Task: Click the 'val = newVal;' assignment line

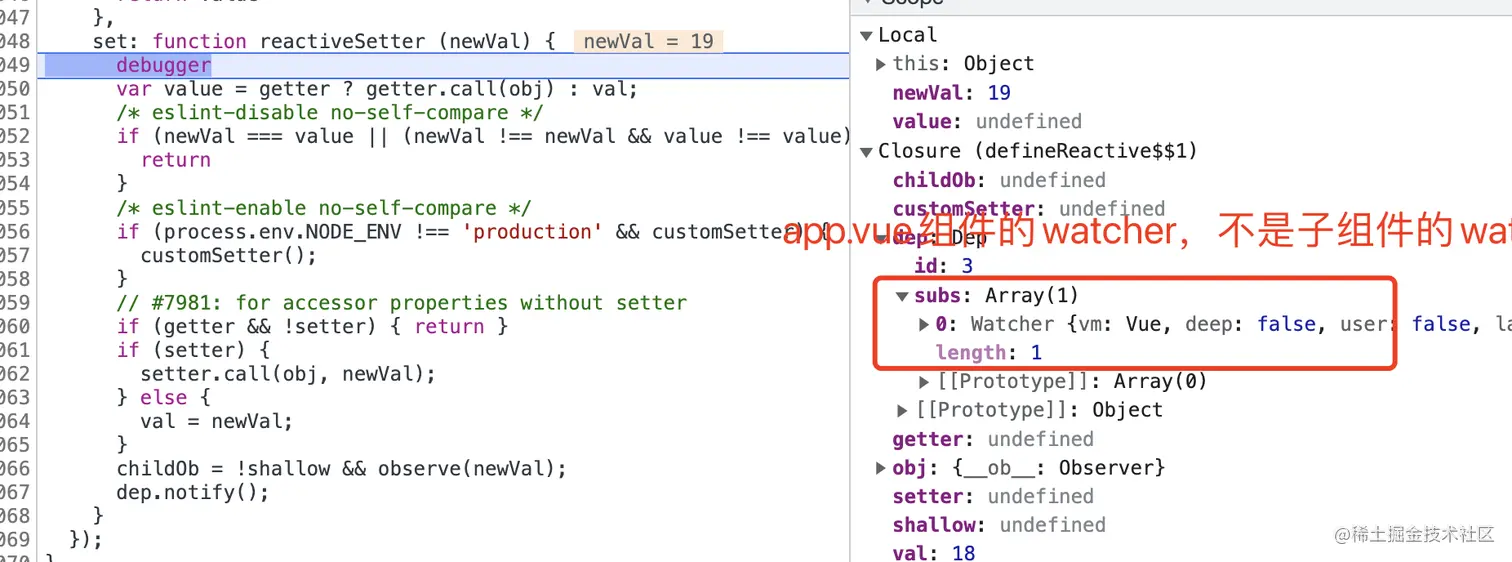Action: (216, 421)
